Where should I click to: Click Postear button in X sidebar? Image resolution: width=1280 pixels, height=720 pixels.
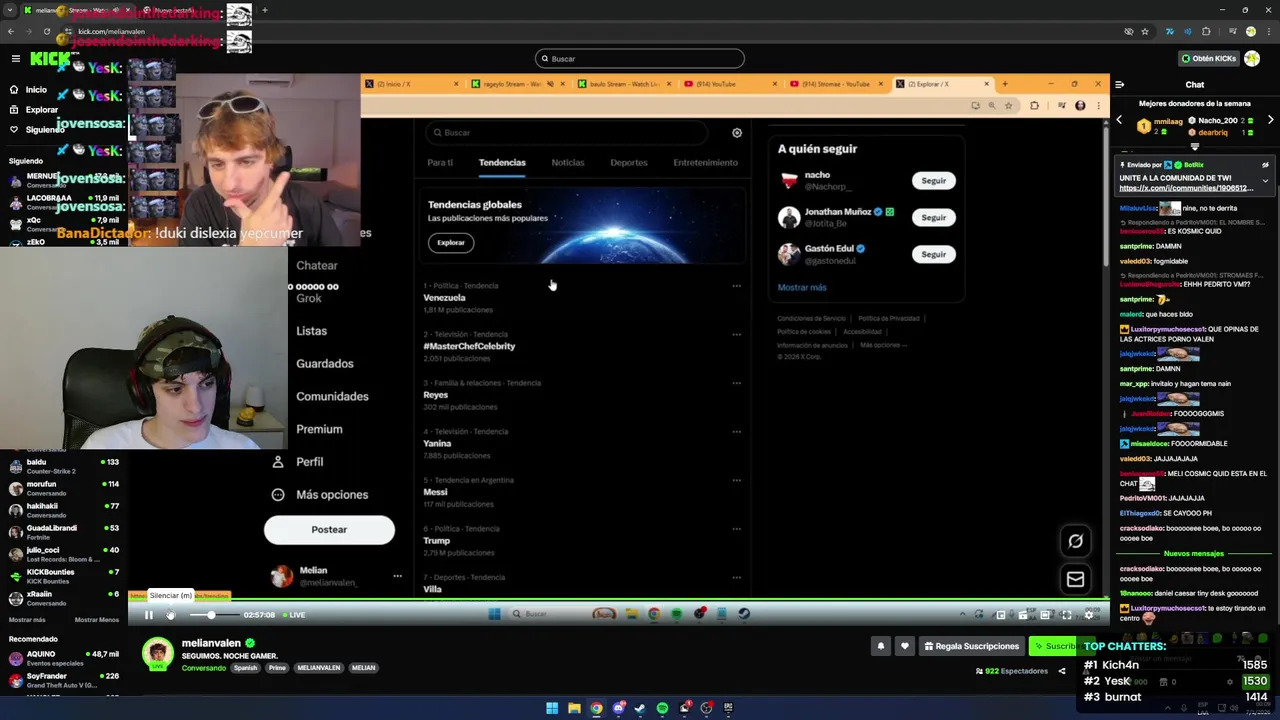(x=329, y=530)
